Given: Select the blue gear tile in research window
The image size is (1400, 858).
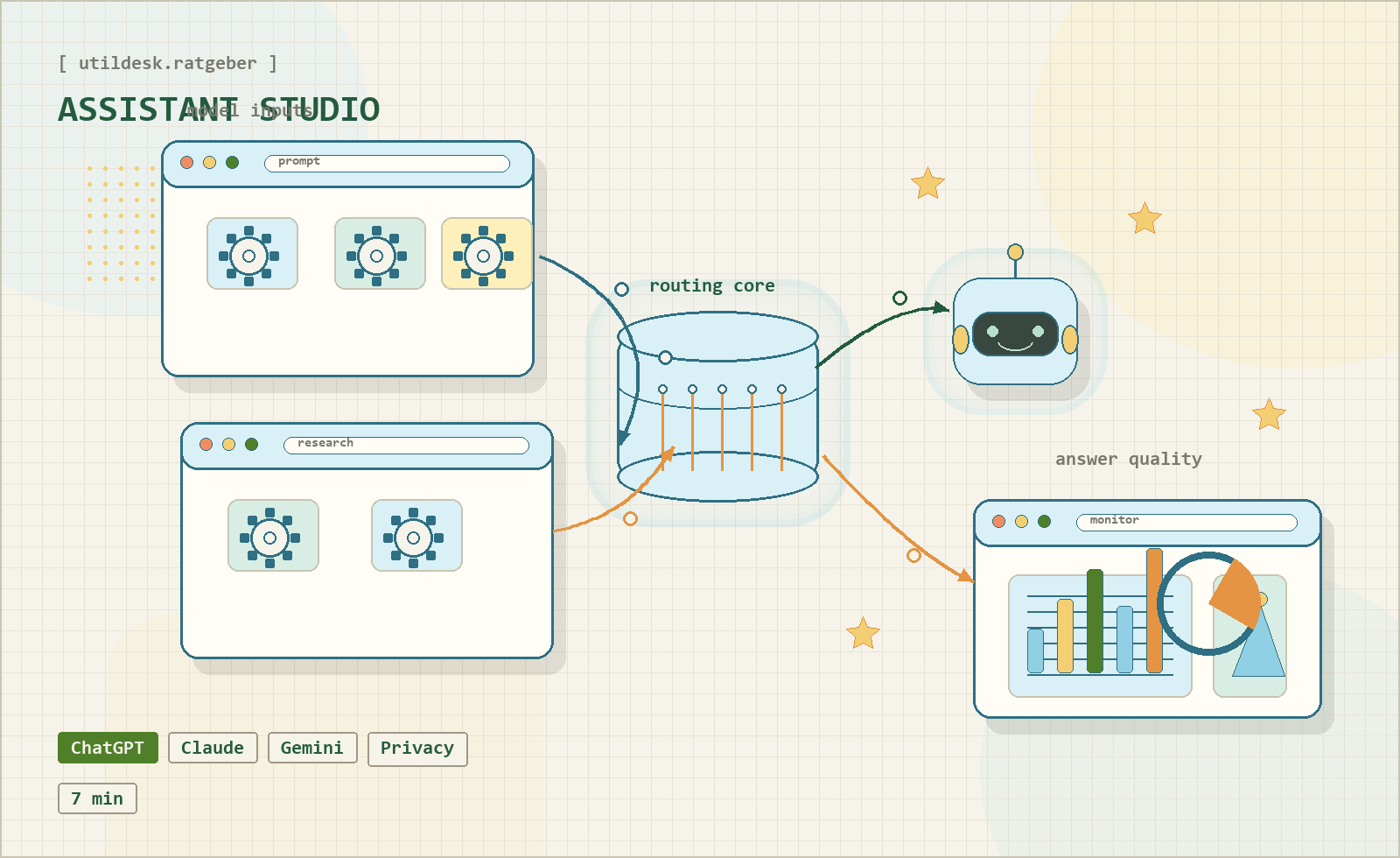Looking at the screenshot, I should pos(416,536).
